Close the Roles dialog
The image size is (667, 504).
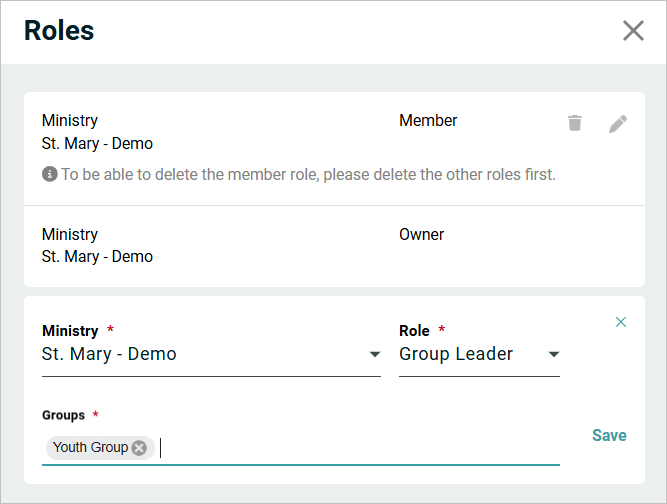tap(633, 31)
